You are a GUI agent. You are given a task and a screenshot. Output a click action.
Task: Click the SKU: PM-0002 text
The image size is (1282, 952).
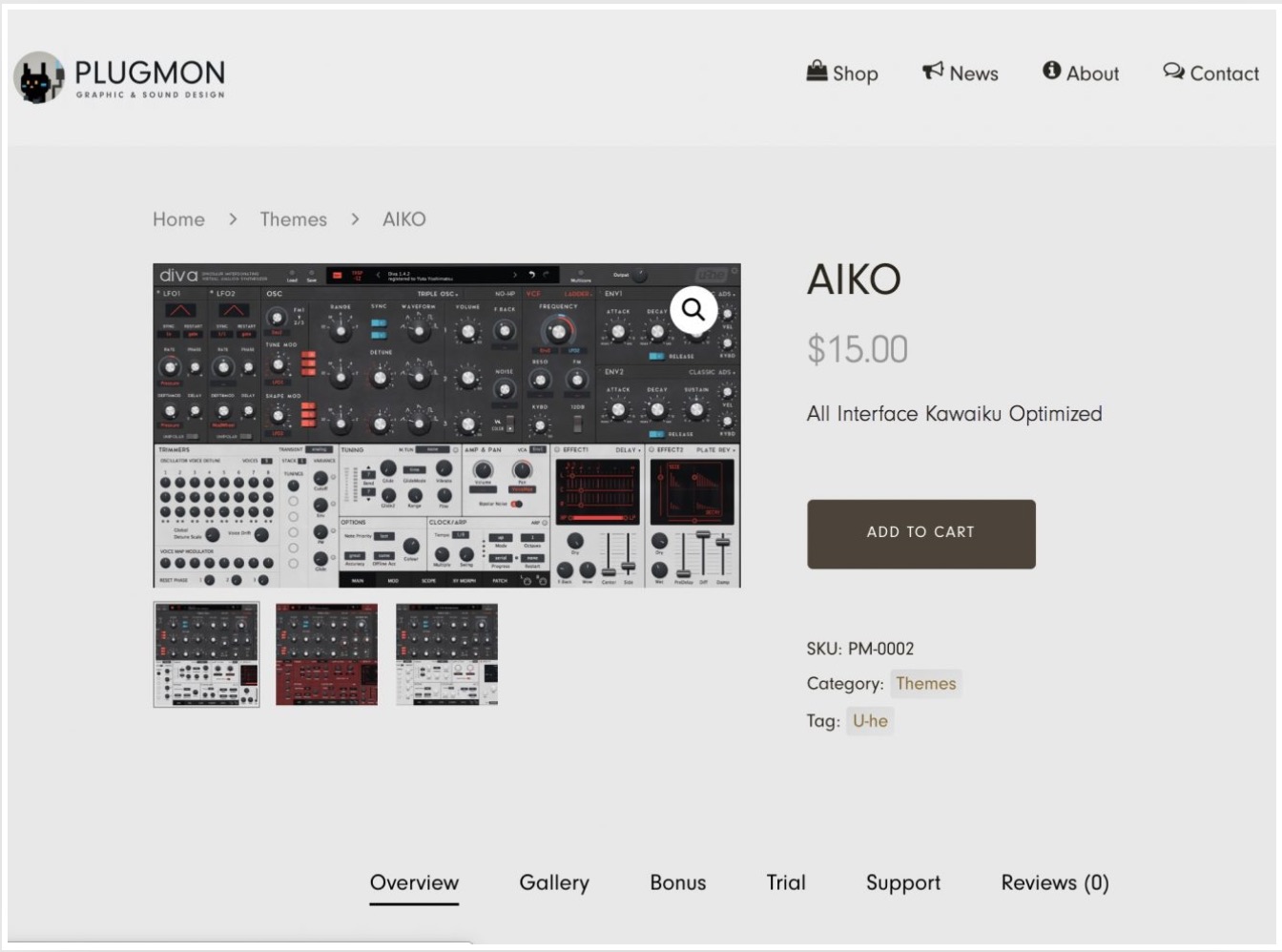point(860,649)
